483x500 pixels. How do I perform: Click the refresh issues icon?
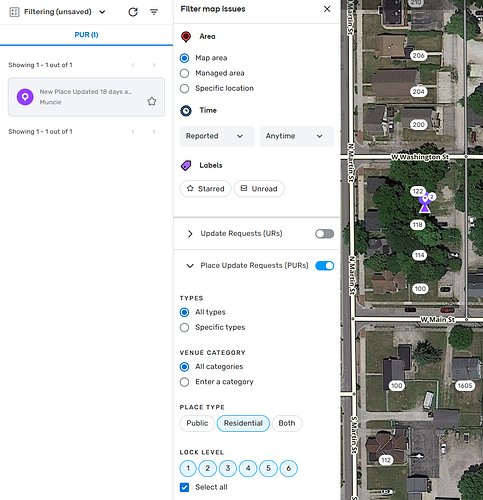click(133, 12)
